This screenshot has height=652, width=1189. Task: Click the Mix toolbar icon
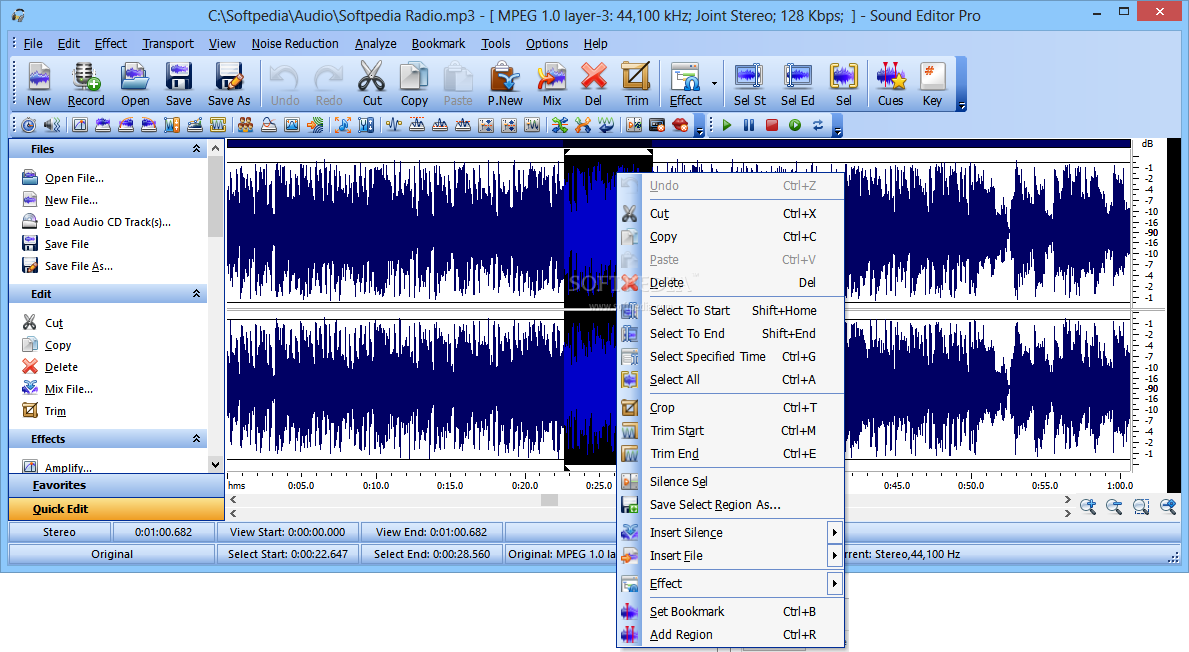[551, 84]
